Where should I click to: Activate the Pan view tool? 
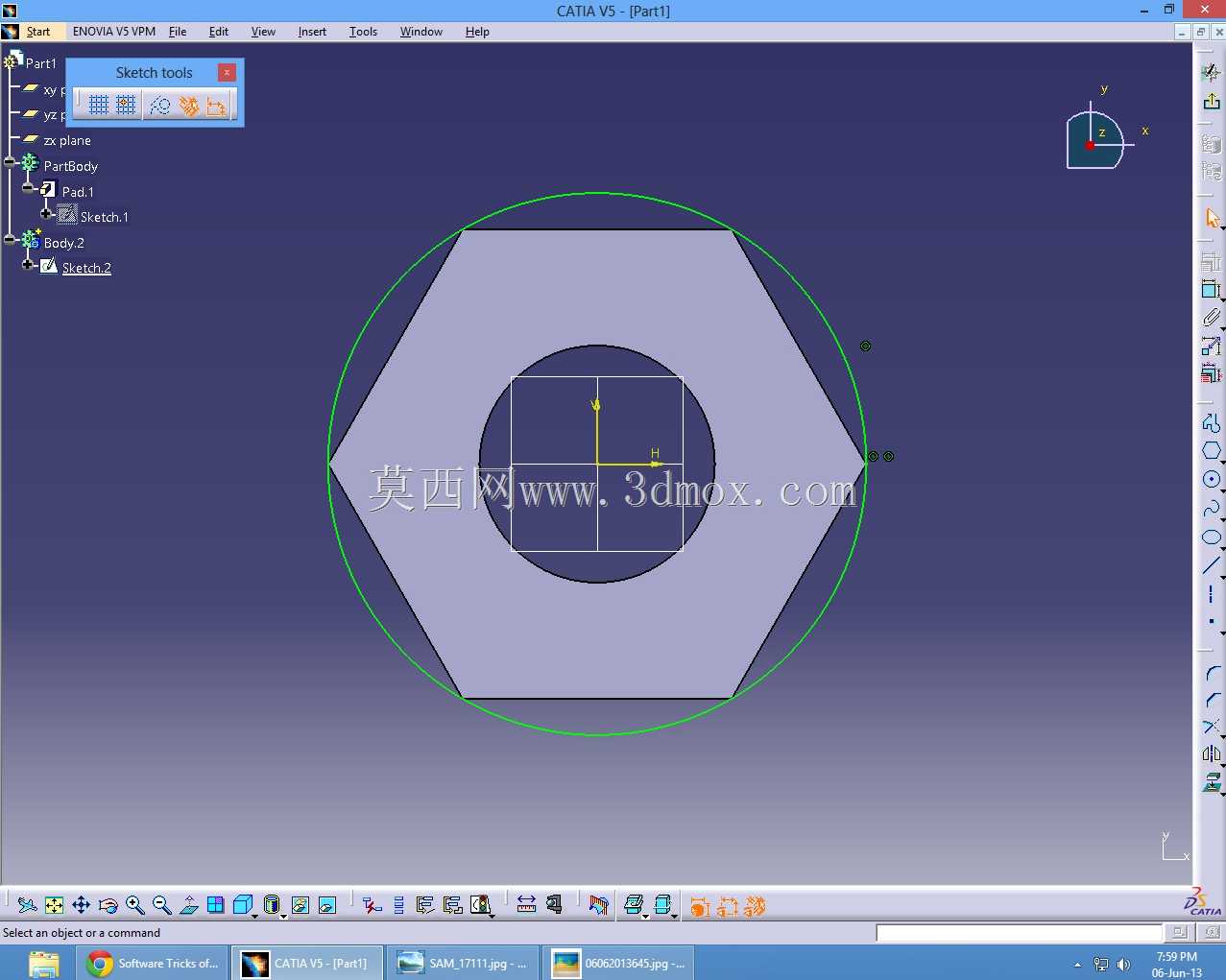[82, 905]
